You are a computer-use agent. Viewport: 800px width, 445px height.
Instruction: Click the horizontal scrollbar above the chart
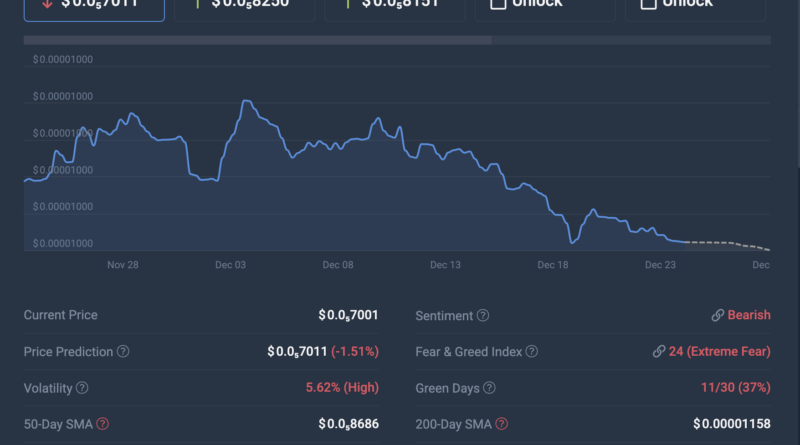[x=258, y=41]
